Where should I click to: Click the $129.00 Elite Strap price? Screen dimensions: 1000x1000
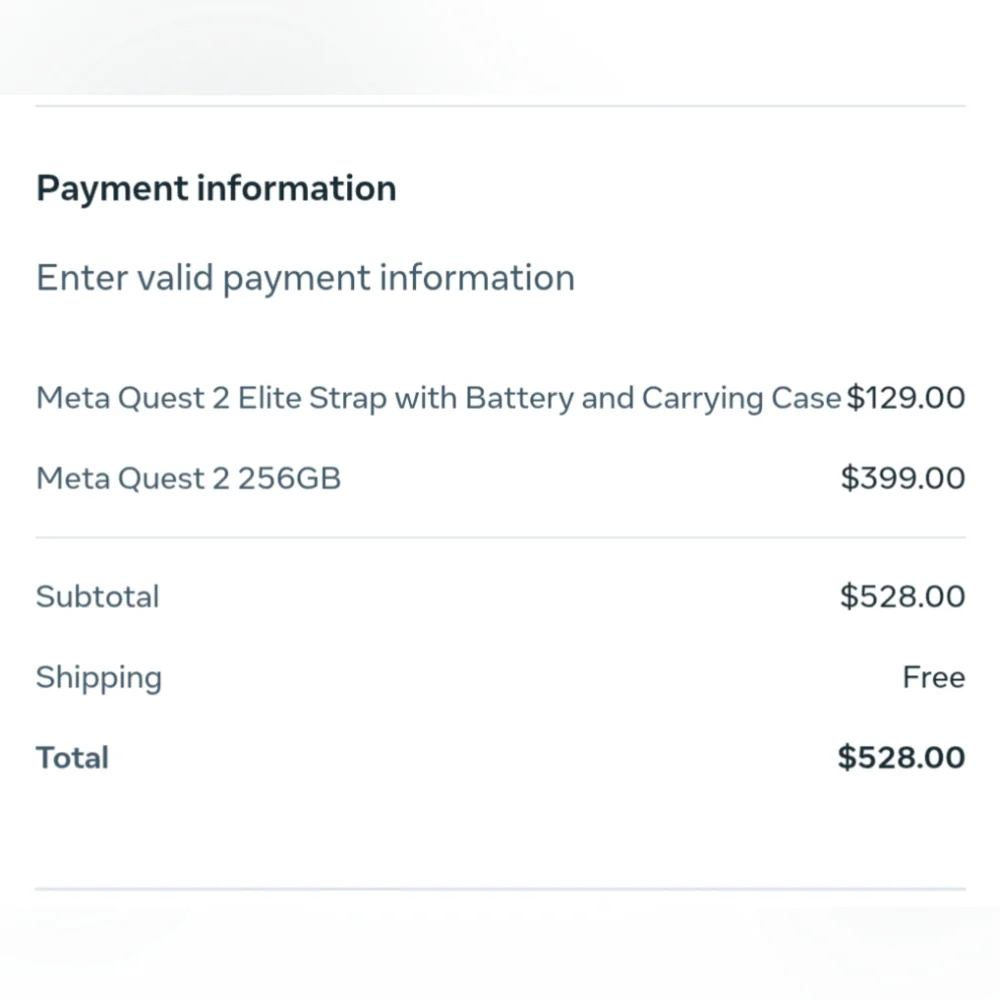coord(906,398)
